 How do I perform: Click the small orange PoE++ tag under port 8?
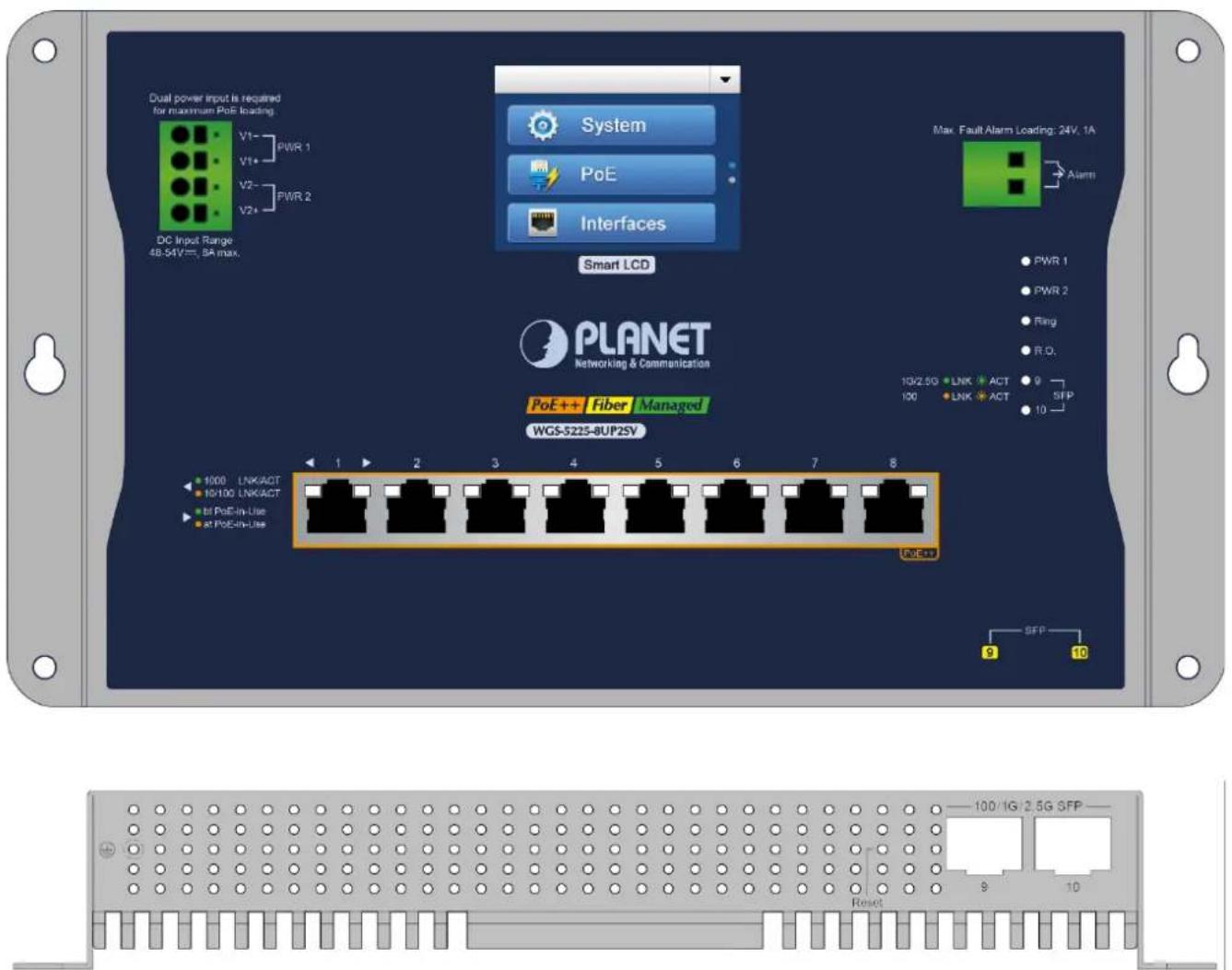(919, 553)
